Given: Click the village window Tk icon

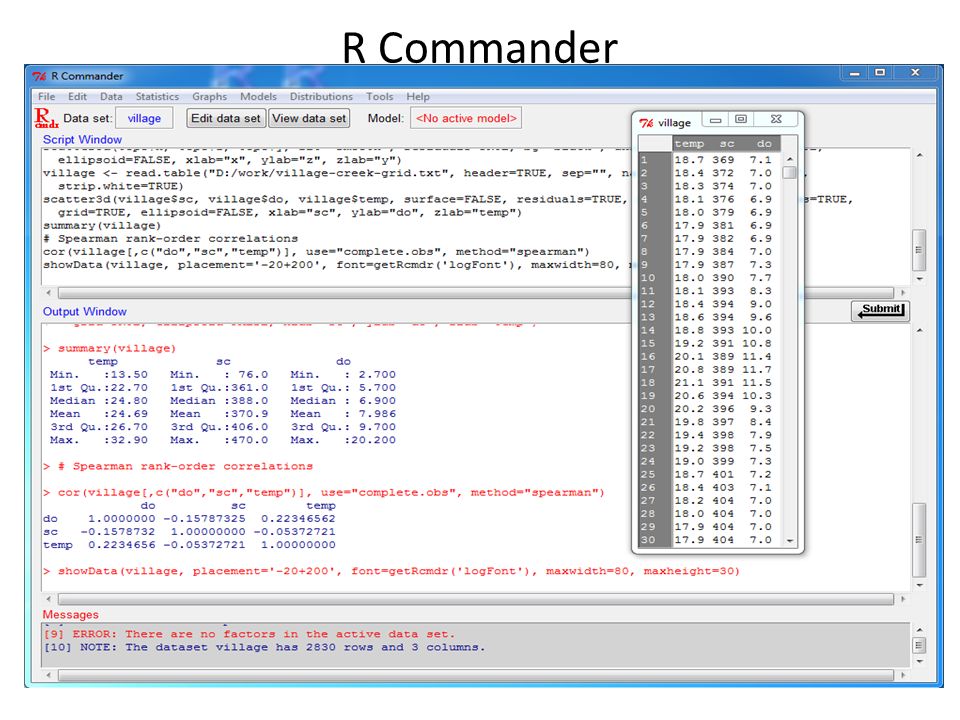Looking at the screenshot, I should click(x=647, y=122).
